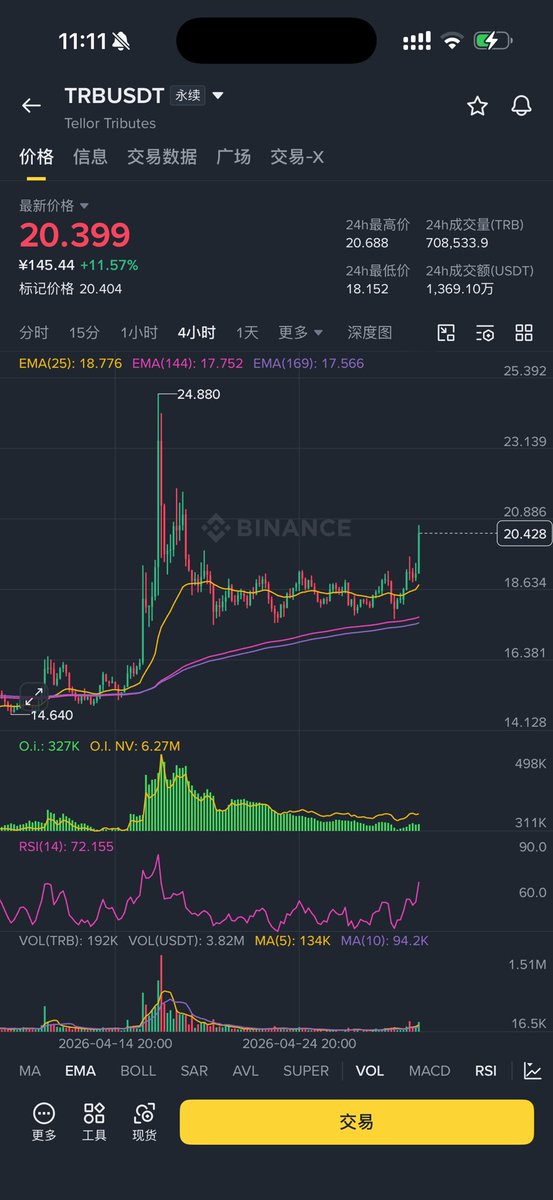553x1200 pixels.
Task: Toggle the AVL indicator
Action: tap(245, 1070)
